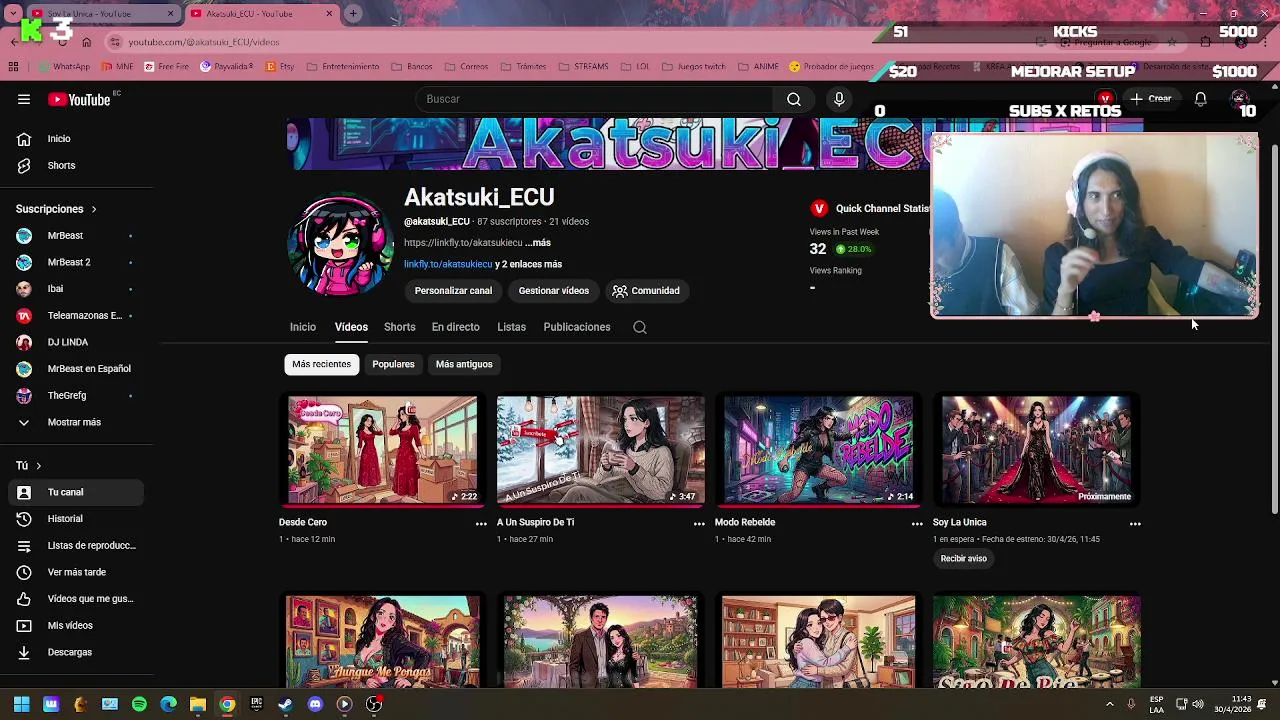Start voice search with the microphone
The width and height of the screenshot is (1280, 720).
tap(839, 99)
